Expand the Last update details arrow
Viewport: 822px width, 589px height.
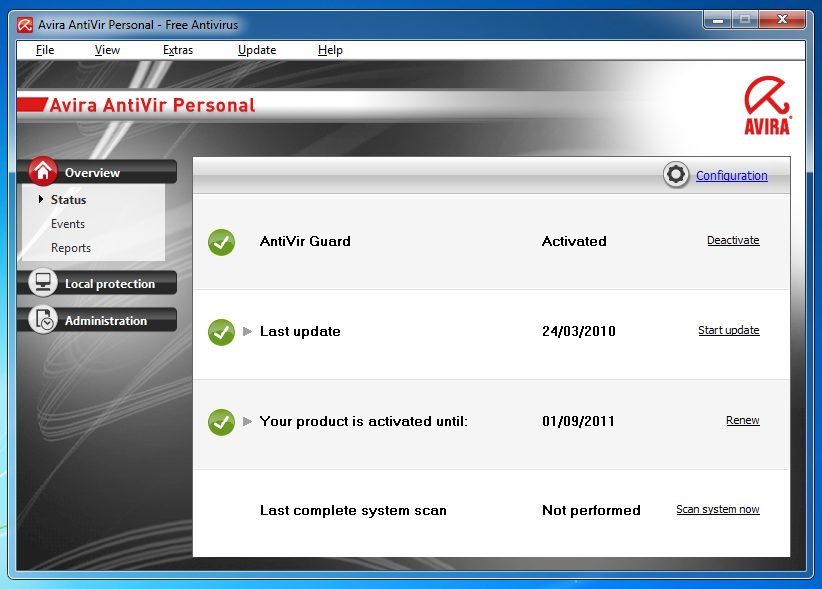(248, 332)
